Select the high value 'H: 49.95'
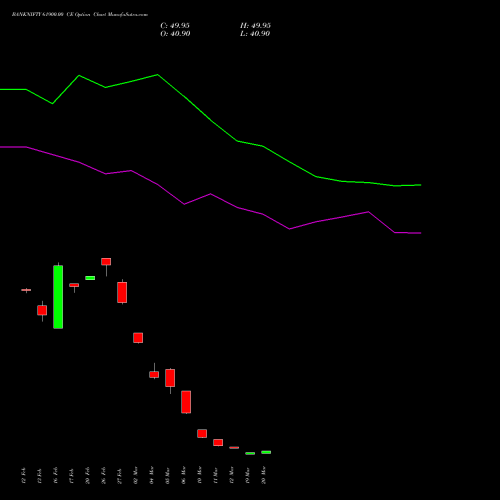This screenshot has width=500, height=500. tap(255, 26)
